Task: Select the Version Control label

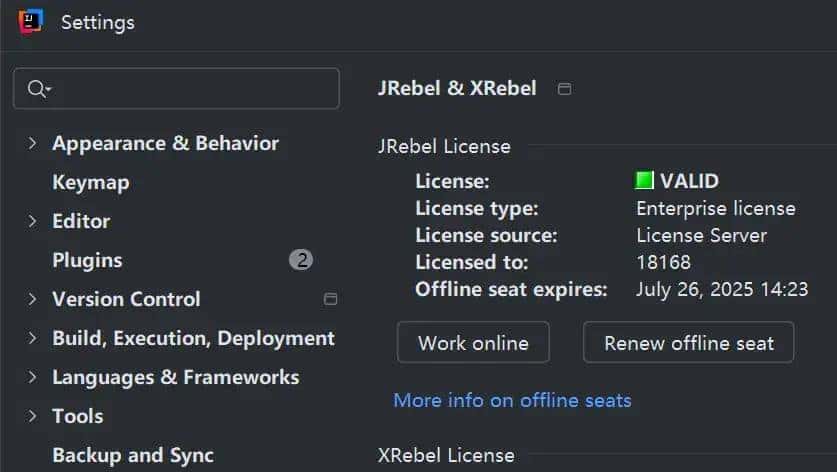Action: [127, 299]
